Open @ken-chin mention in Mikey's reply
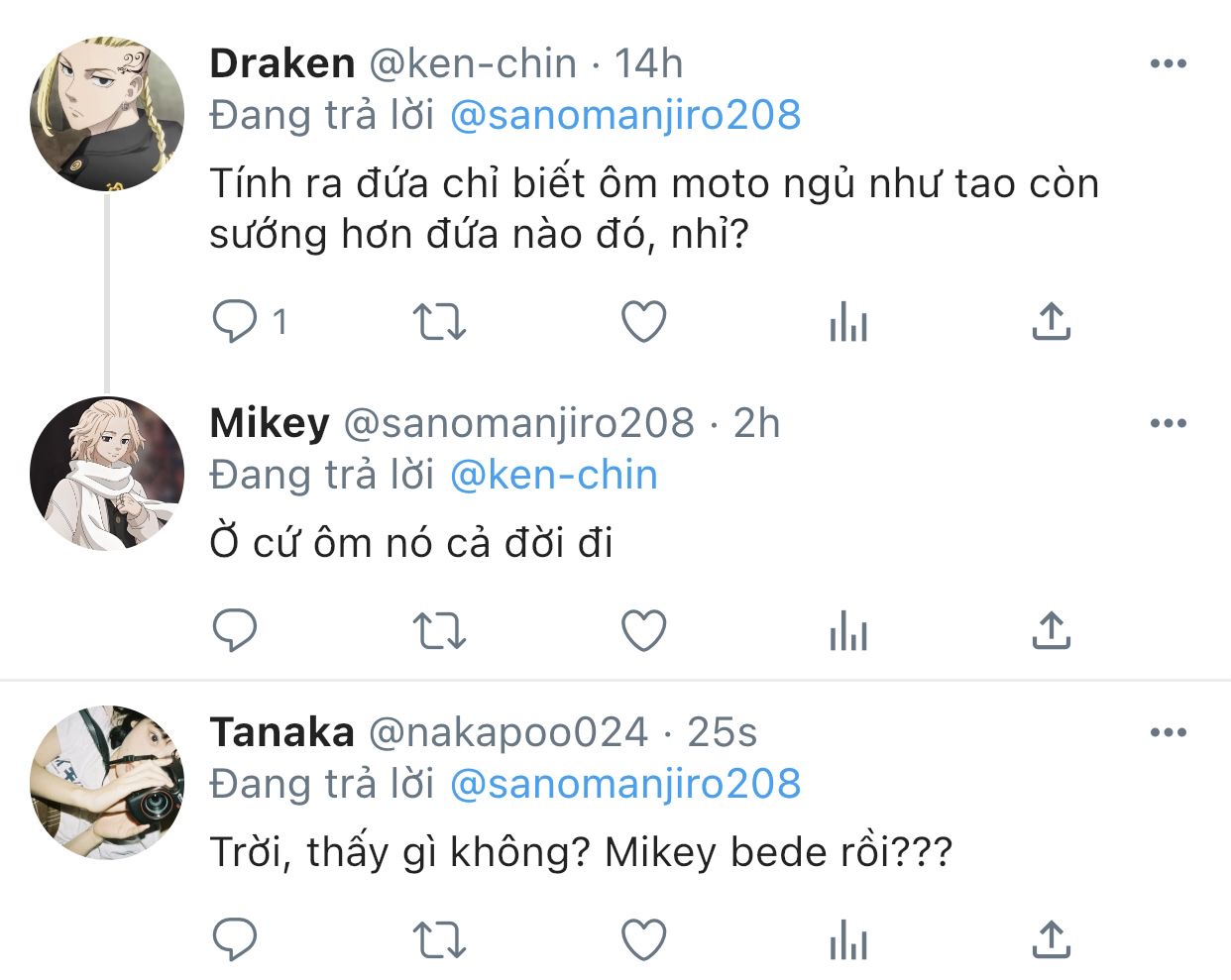This screenshot has width=1231, height=980. (553, 476)
